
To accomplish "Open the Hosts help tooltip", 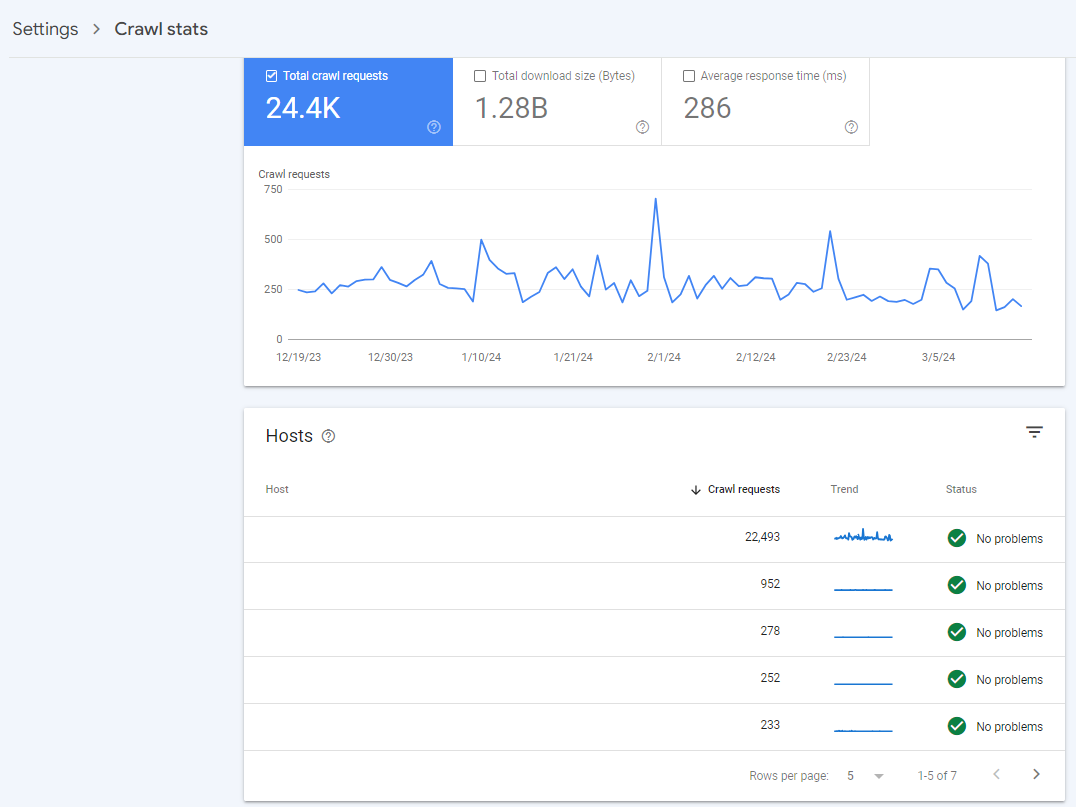I will click(327, 435).
